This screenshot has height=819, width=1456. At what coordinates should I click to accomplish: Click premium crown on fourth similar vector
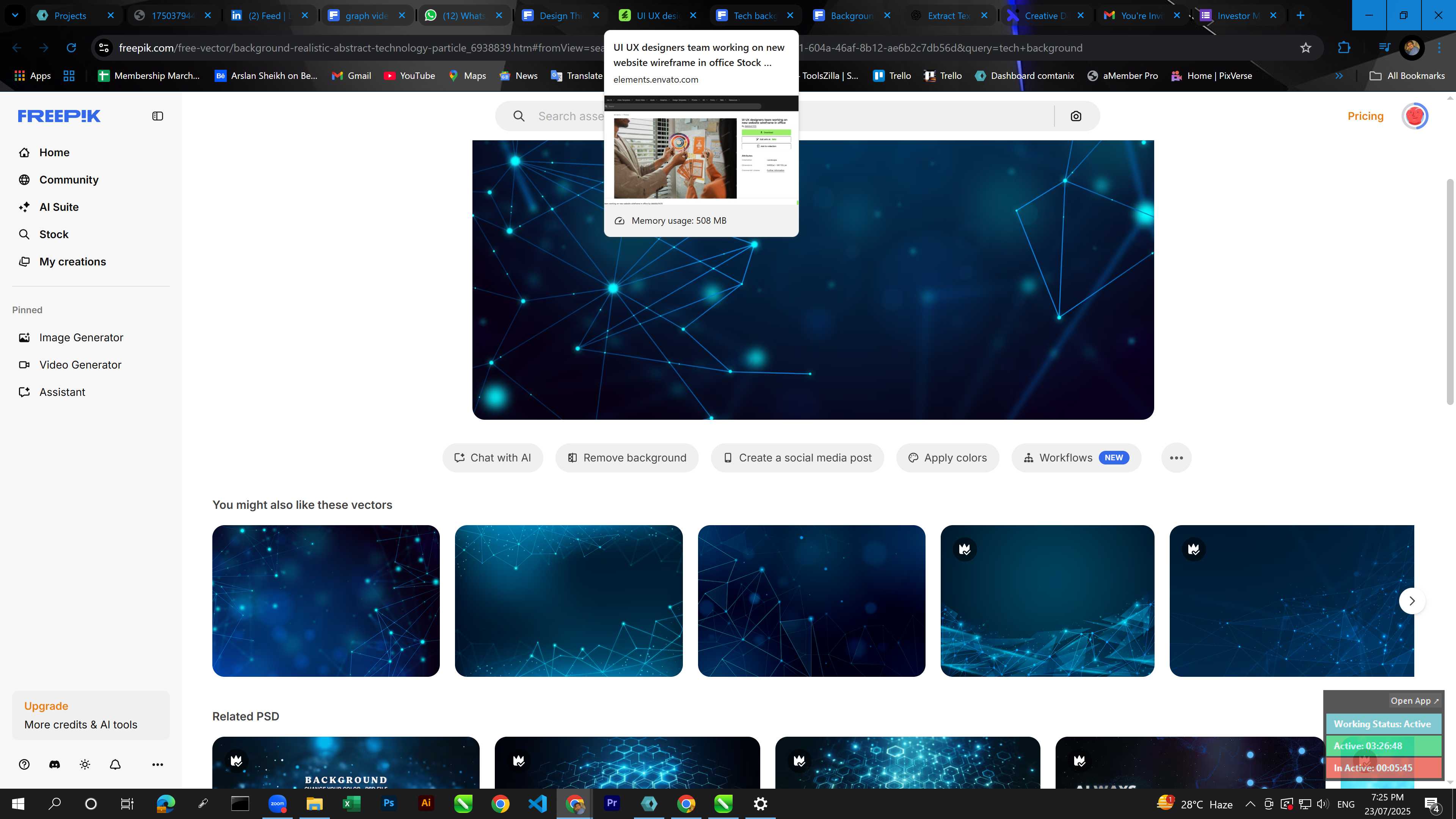(965, 549)
